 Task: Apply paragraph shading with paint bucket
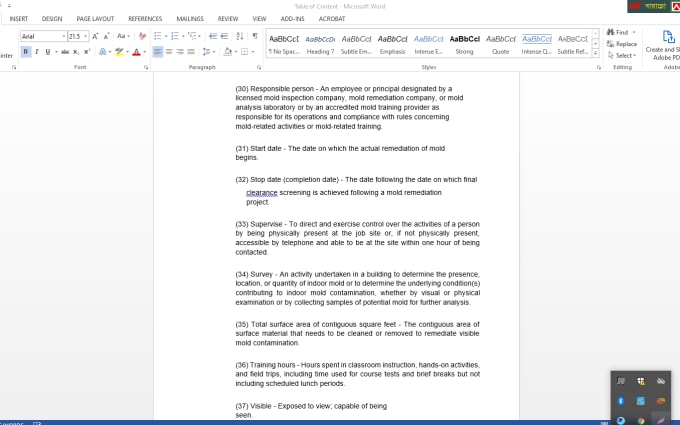(228, 52)
